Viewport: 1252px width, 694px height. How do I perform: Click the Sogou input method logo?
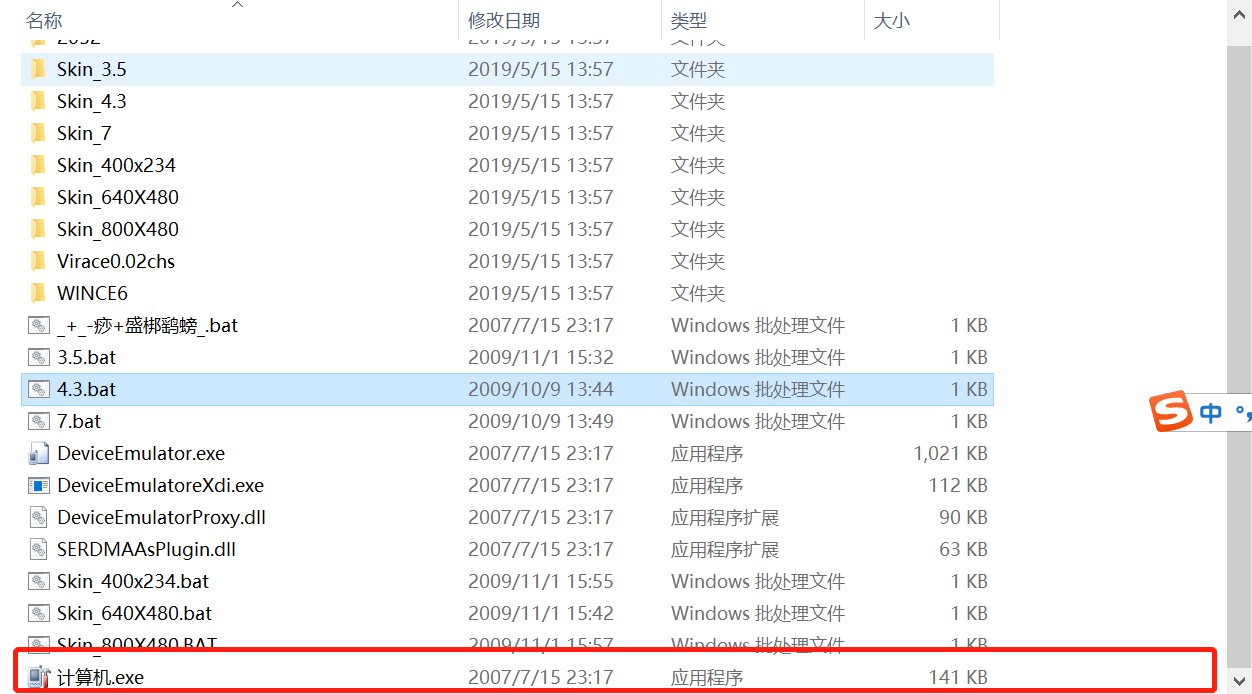(x=1169, y=411)
